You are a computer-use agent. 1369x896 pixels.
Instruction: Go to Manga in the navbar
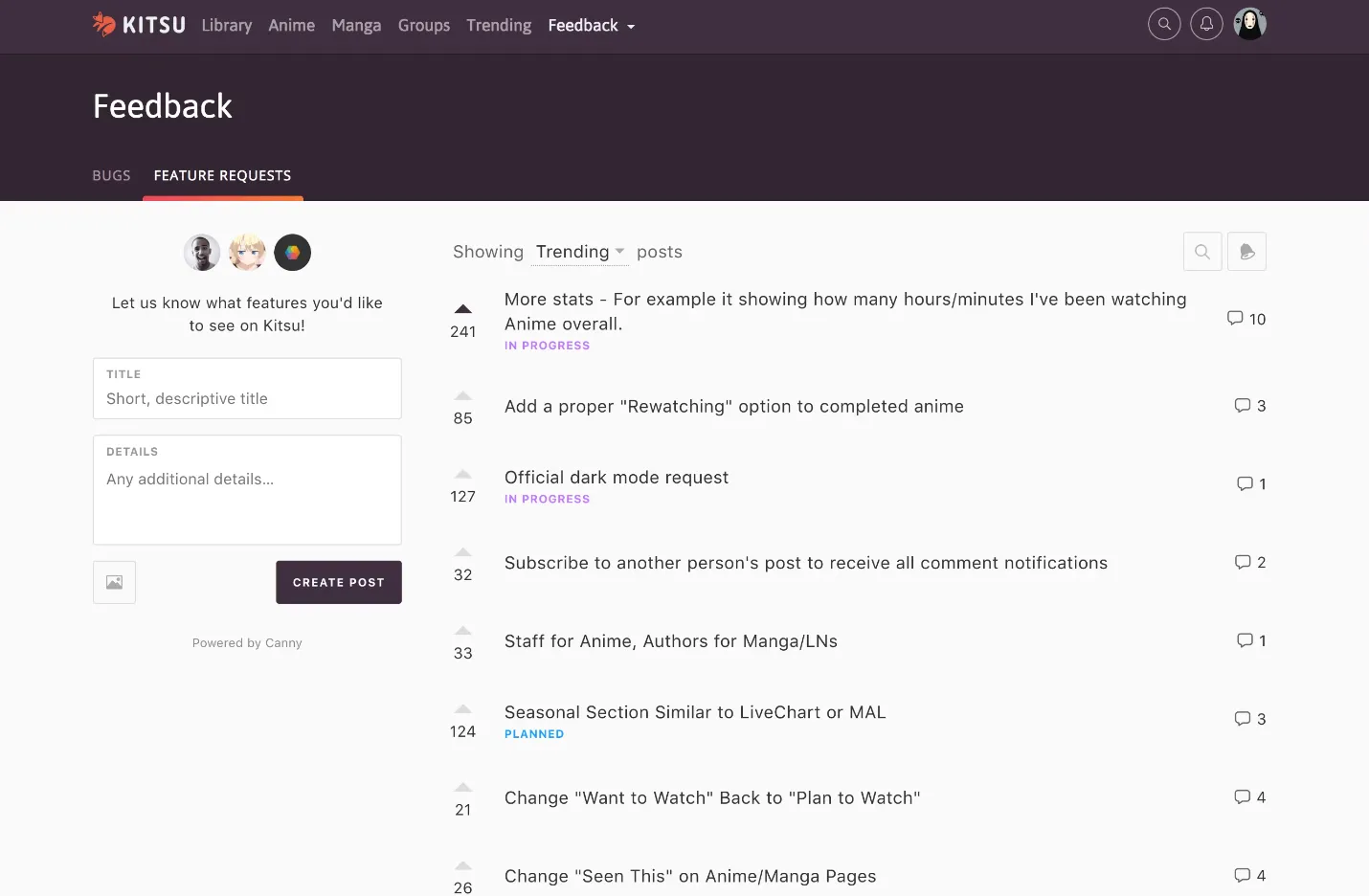click(356, 26)
